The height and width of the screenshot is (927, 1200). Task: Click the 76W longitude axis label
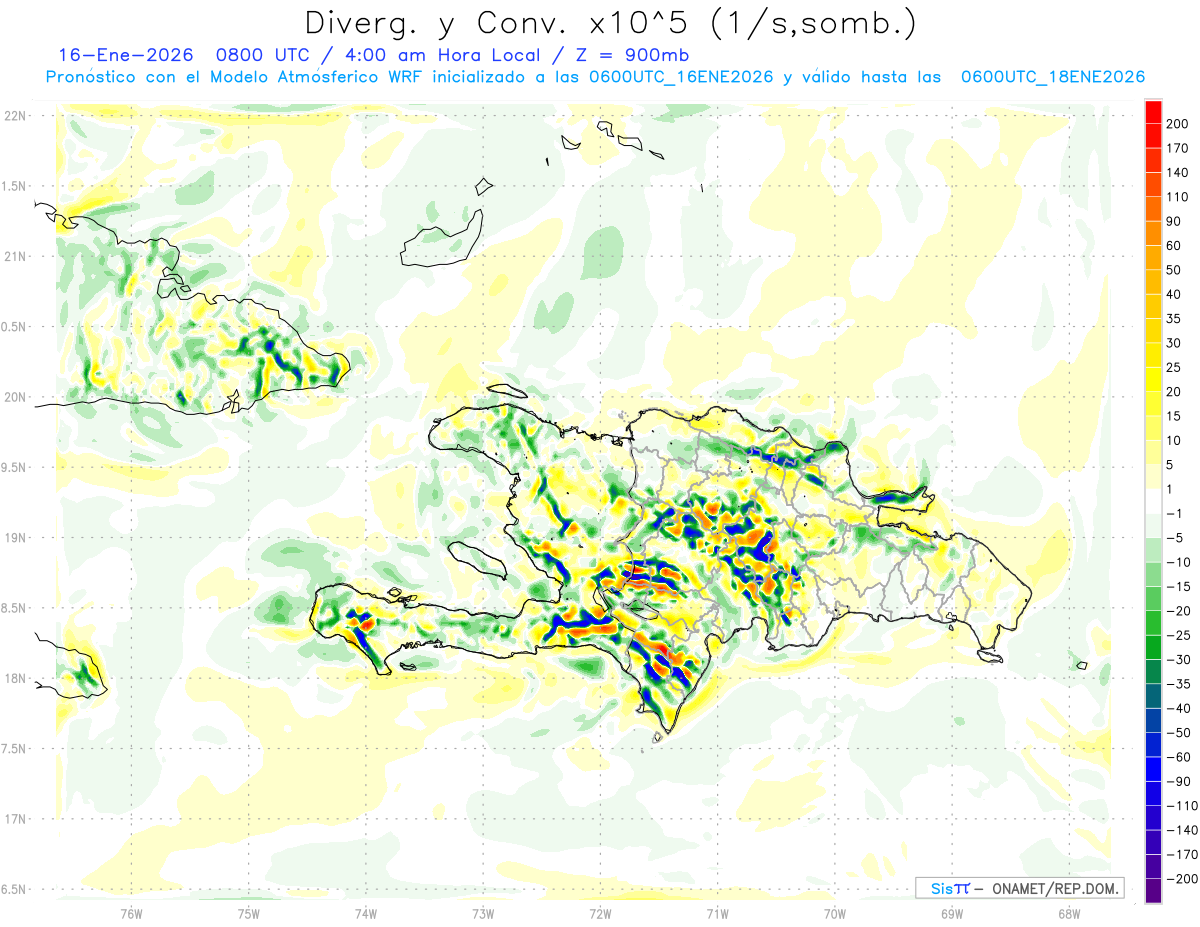click(x=131, y=913)
